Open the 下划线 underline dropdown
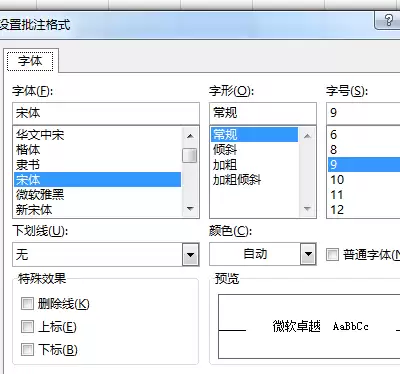This screenshot has height=374, width=400. (x=190, y=255)
